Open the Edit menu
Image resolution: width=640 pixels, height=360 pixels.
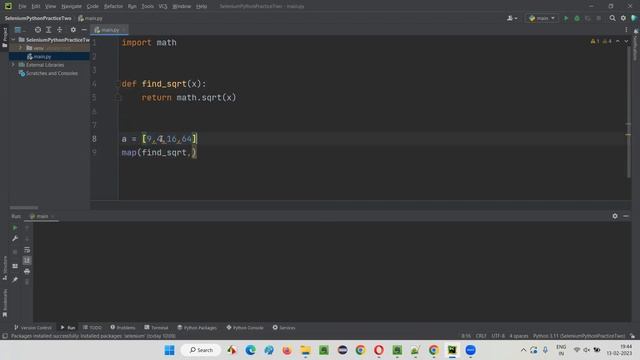click(36, 6)
